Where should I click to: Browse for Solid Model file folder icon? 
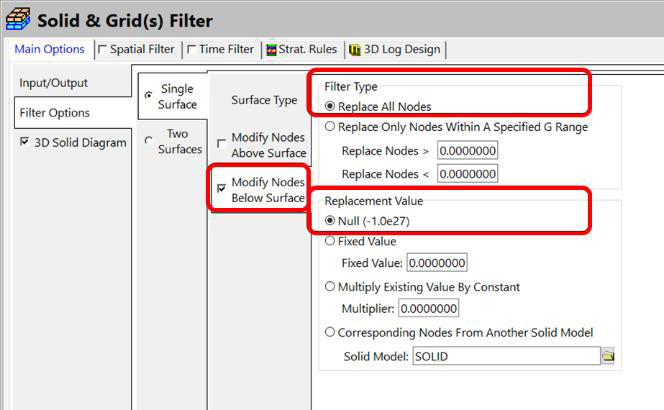click(x=607, y=356)
